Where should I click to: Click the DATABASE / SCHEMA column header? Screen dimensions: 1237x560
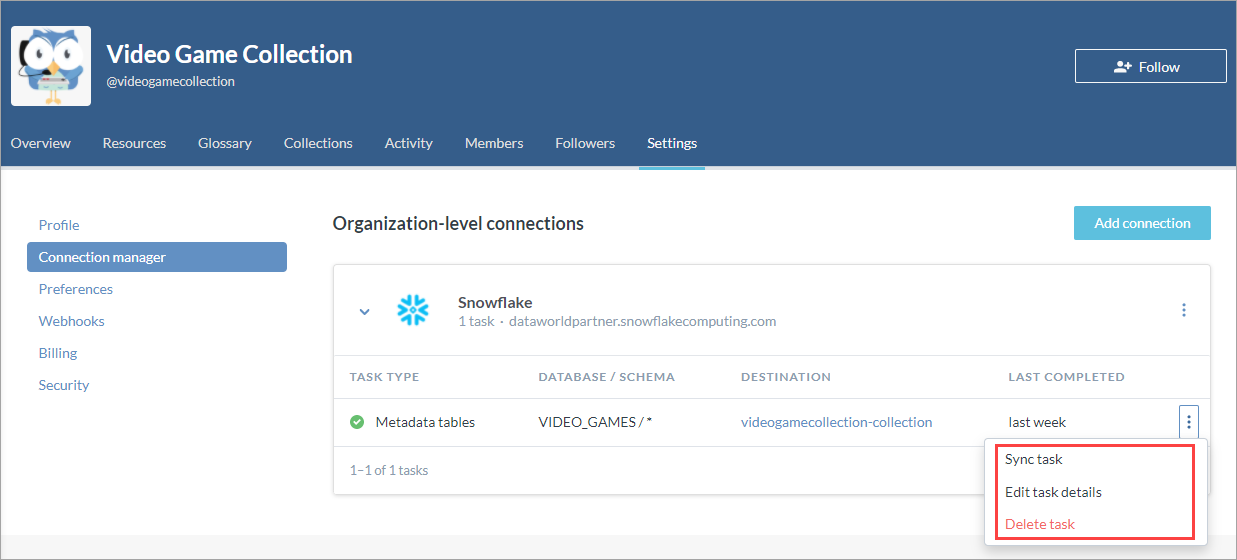point(606,377)
